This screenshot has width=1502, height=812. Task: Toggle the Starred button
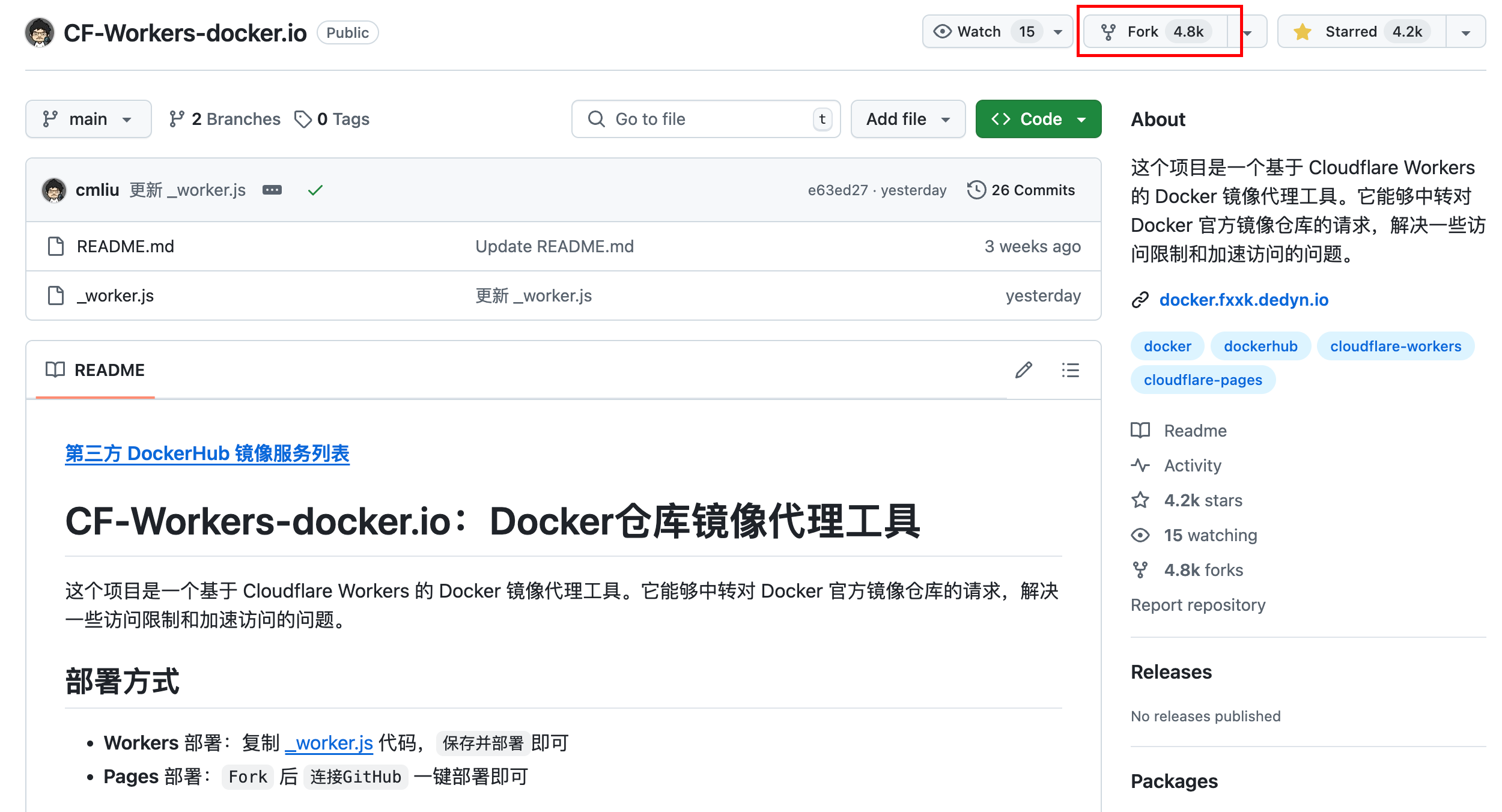(1362, 32)
